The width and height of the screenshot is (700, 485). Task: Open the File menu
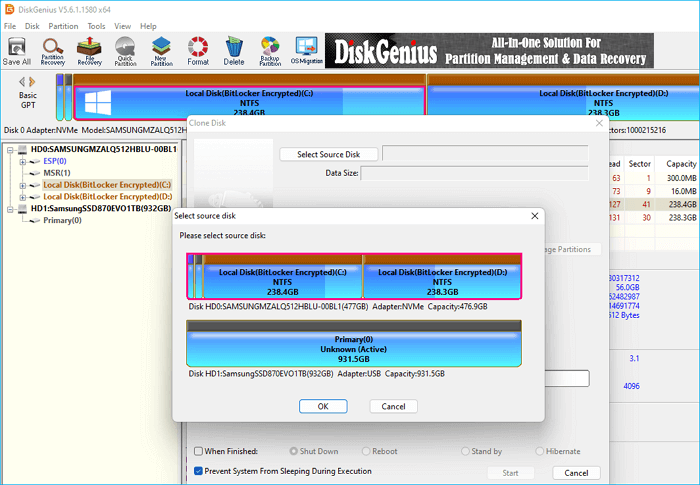(x=10, y=26)
